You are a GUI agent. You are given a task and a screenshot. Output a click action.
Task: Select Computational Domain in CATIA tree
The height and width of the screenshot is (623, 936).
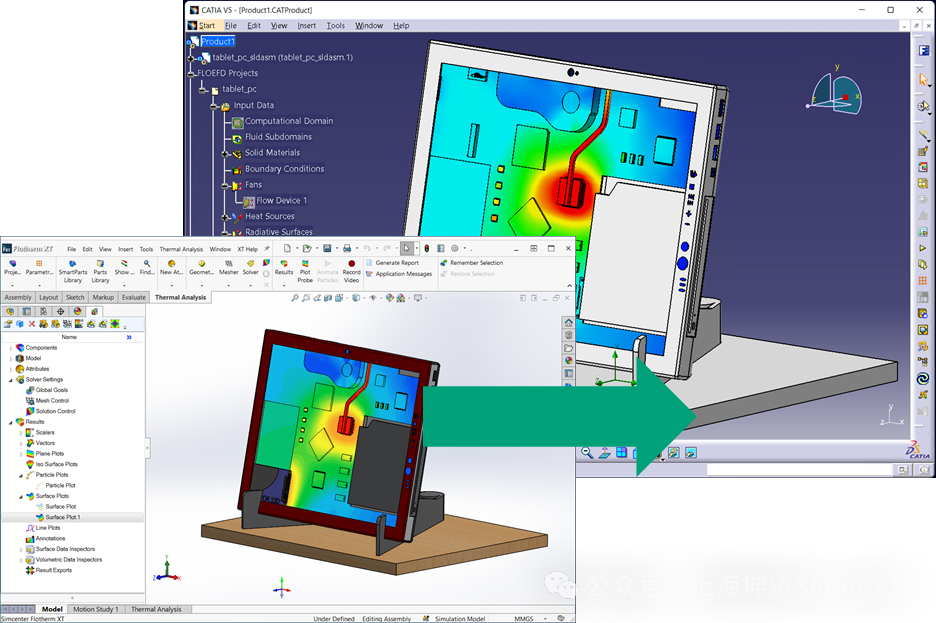(x=289, y=121)
